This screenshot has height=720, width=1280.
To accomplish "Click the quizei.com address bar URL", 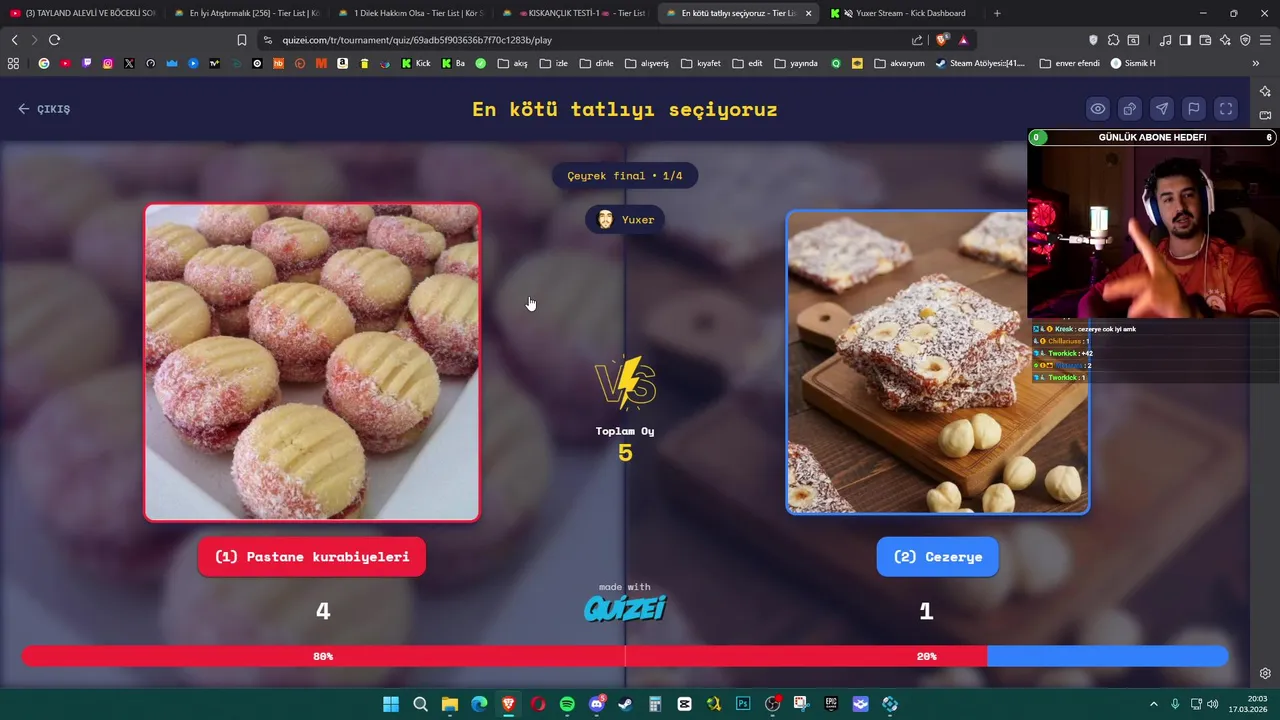I will click(x=417, y=40).
